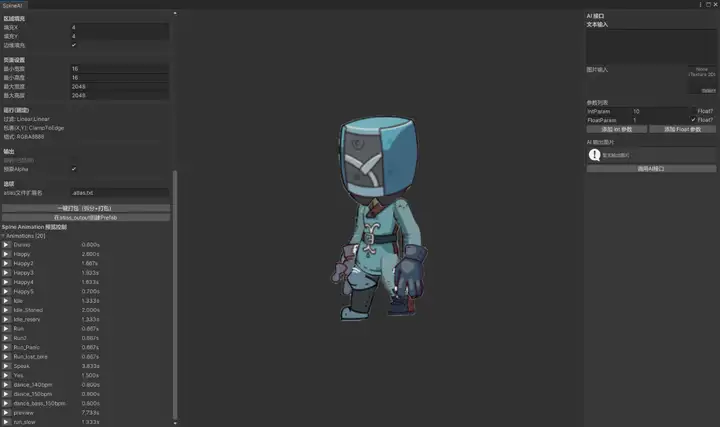Click the AI text input area

(651, 47)
